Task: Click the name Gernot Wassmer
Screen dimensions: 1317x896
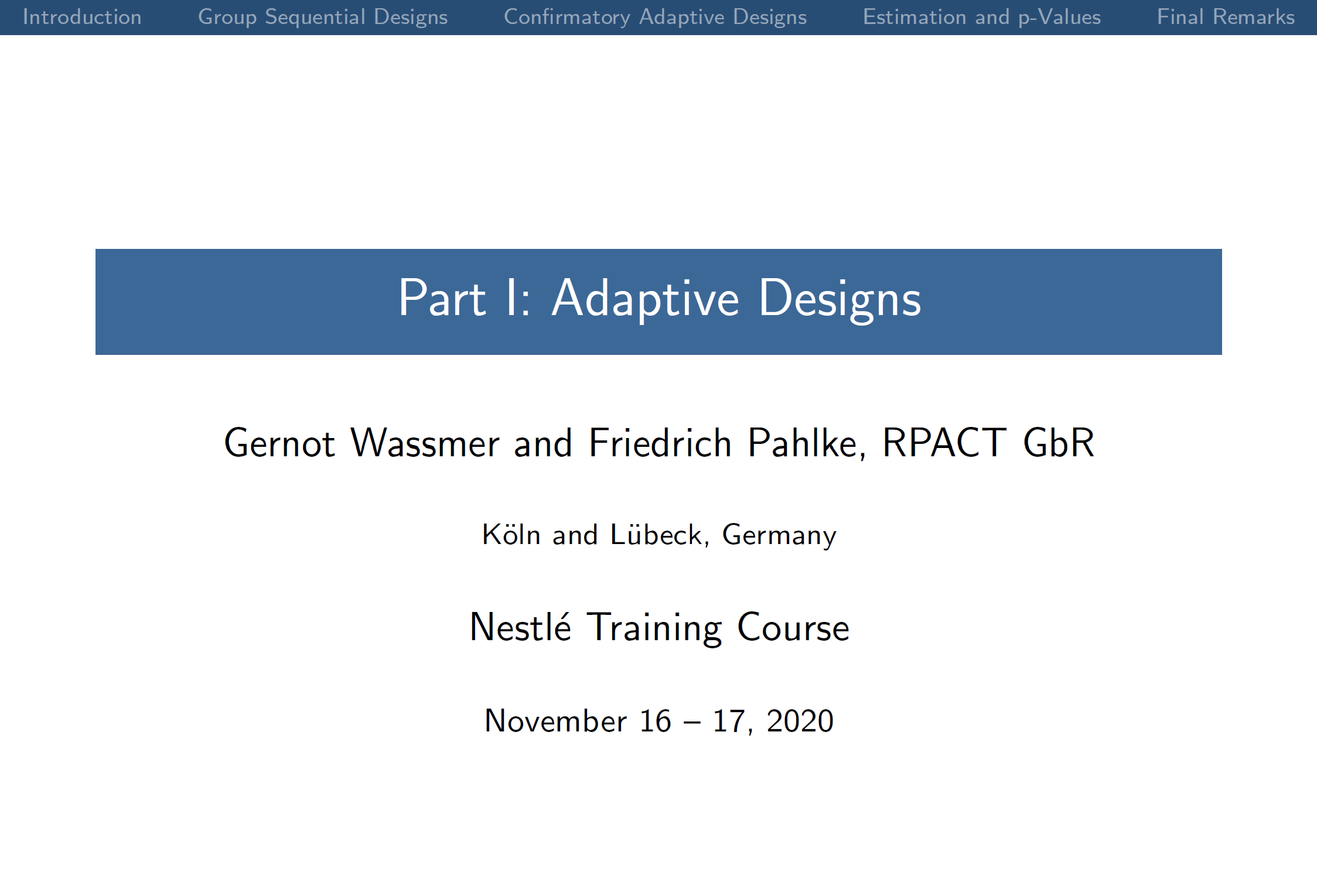Action: click(361, 443)
